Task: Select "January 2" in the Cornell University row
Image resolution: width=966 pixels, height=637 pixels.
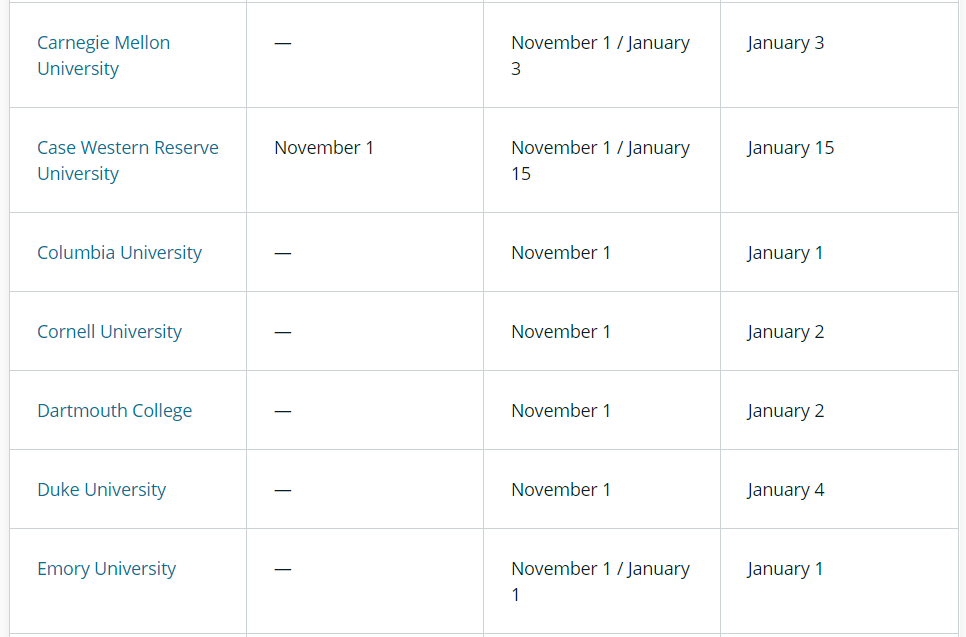Action: (x=785, y=331)
